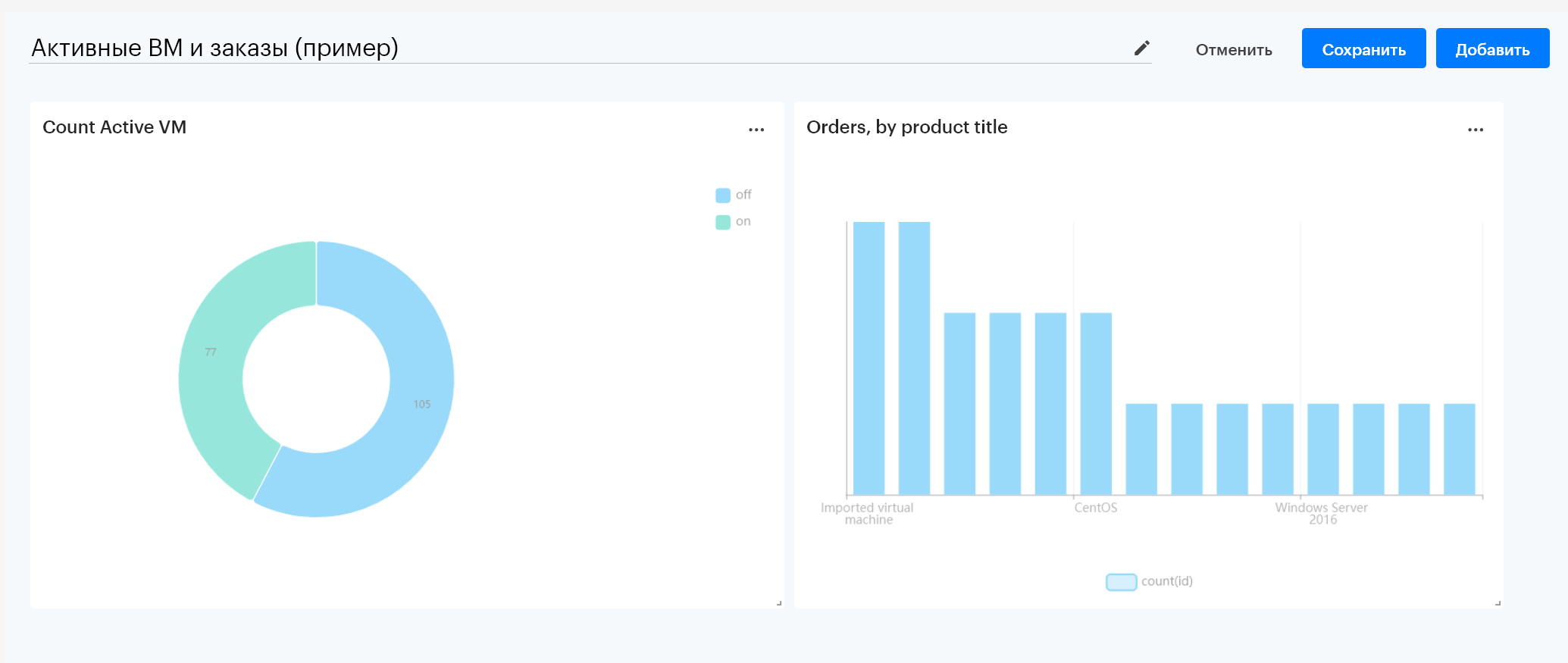Click the dashboard title input field

point(580,48)
